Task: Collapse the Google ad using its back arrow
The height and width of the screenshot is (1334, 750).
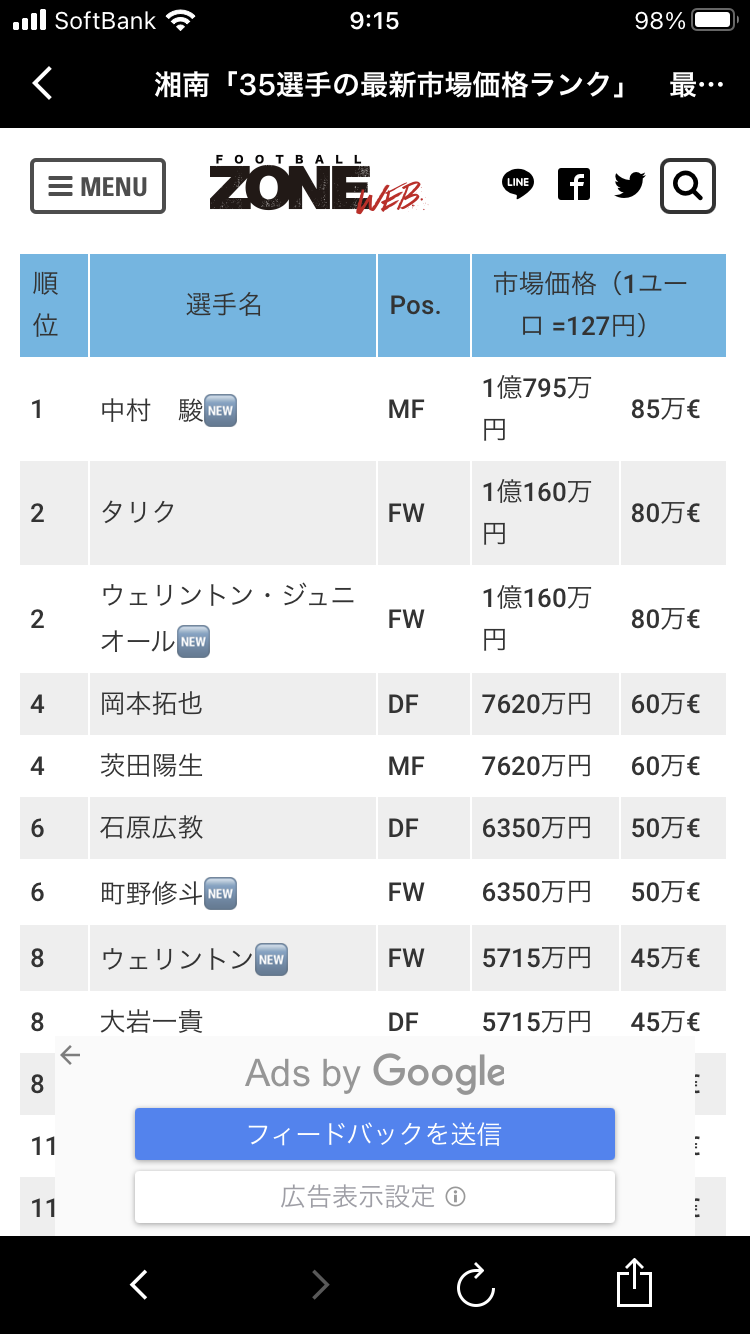Action: click(x=70, y=1054)
